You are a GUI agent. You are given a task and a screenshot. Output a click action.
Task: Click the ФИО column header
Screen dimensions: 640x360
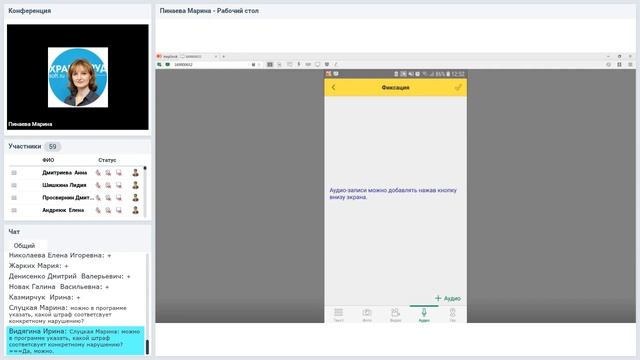click(x=48, y=160)
